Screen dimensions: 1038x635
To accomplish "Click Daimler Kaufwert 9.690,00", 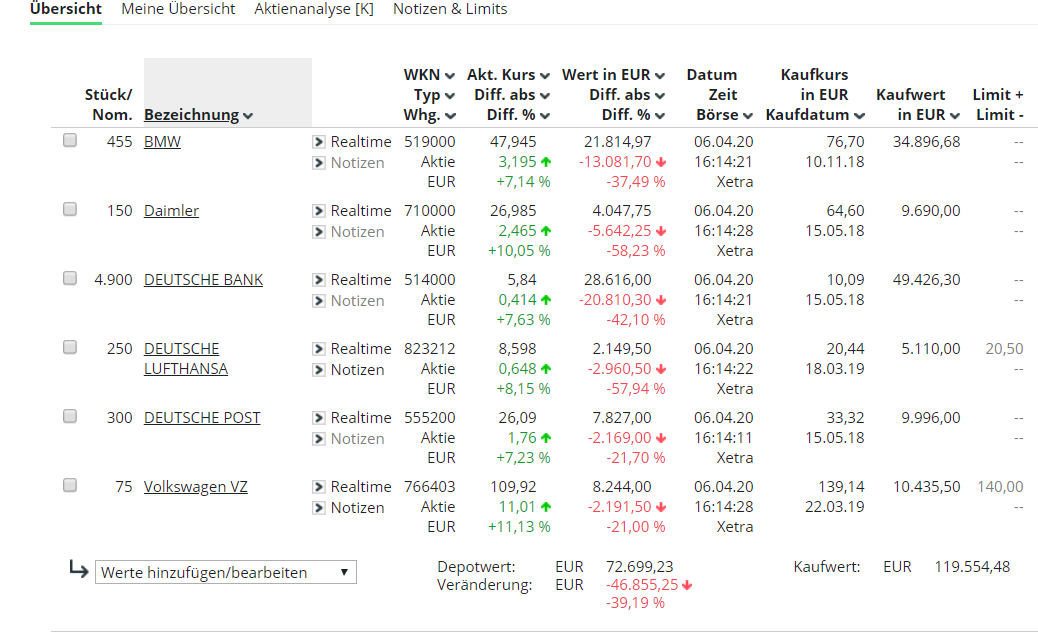I will pyautogui.click(x=930, y=211).
